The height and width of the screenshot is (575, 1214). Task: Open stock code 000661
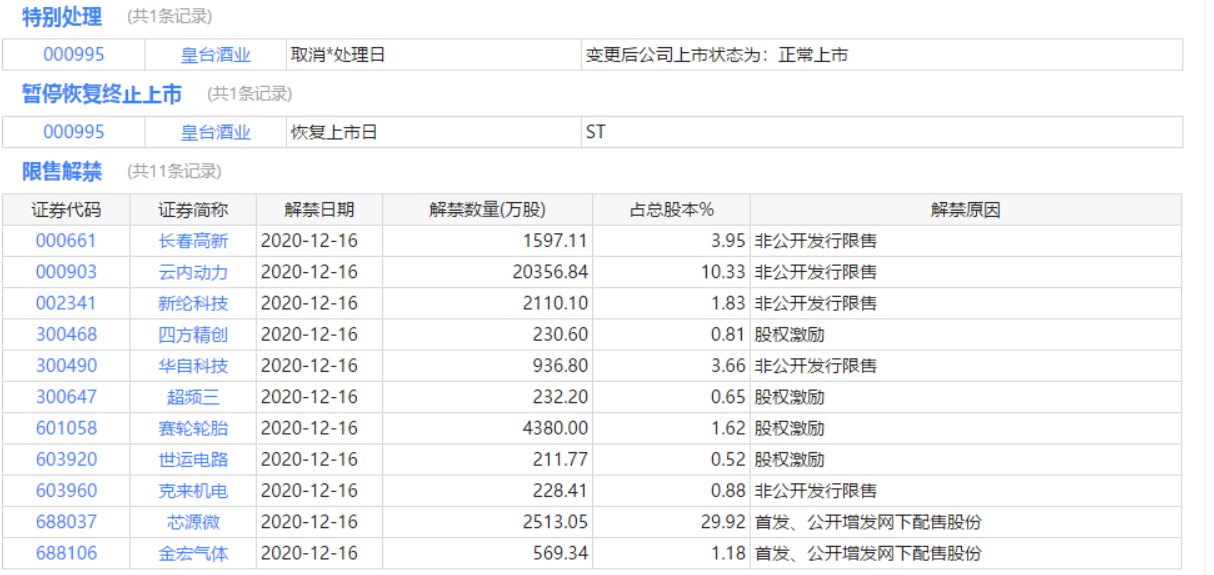point(67,241)
